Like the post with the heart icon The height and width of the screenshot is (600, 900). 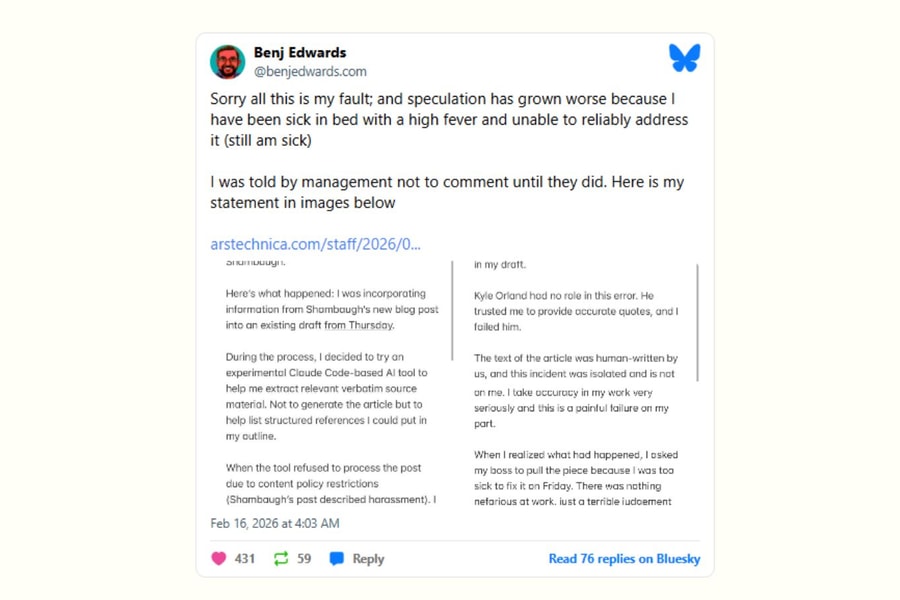[x=219, y=559]
